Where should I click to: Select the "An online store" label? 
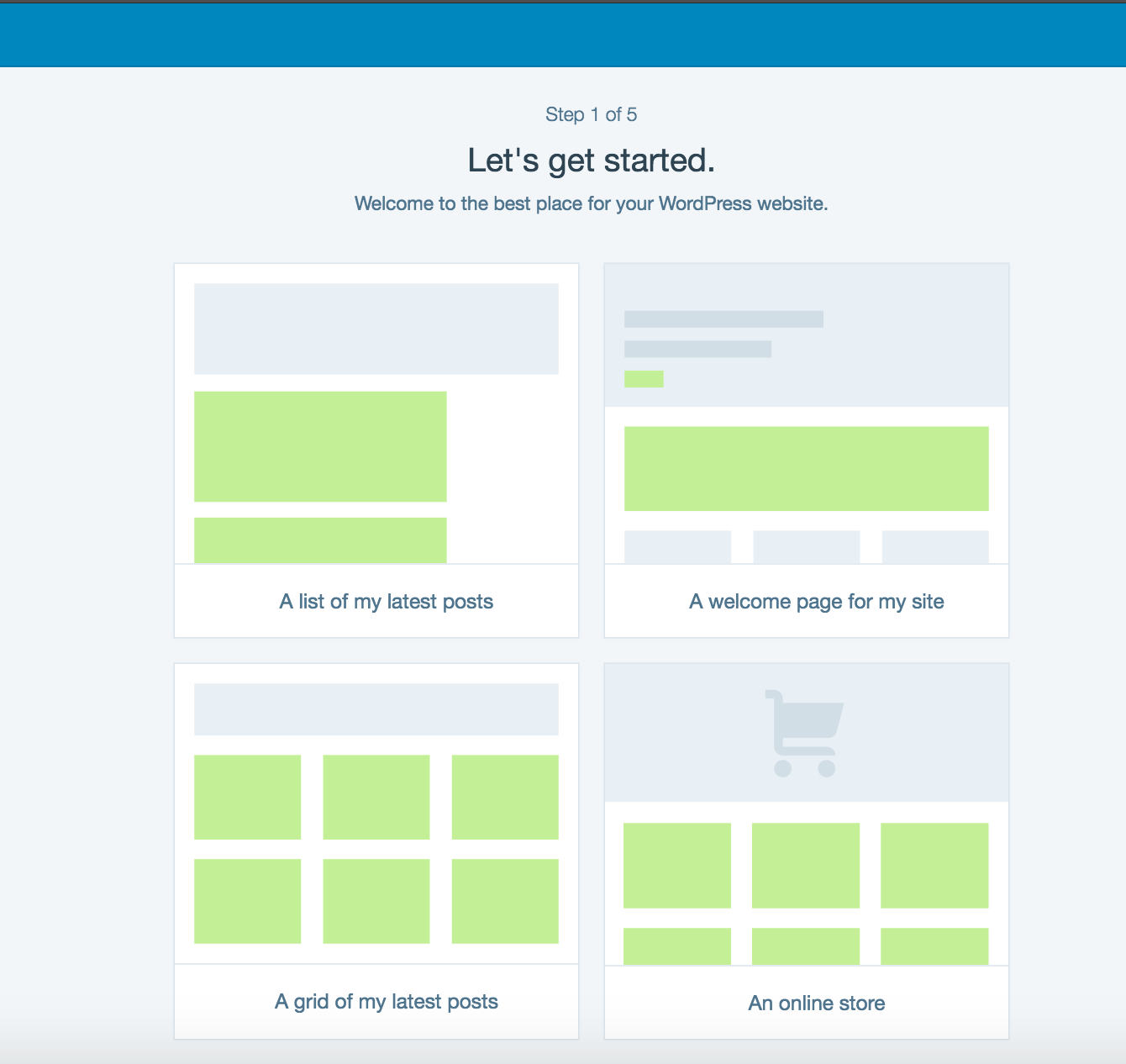coord(816,1003)
